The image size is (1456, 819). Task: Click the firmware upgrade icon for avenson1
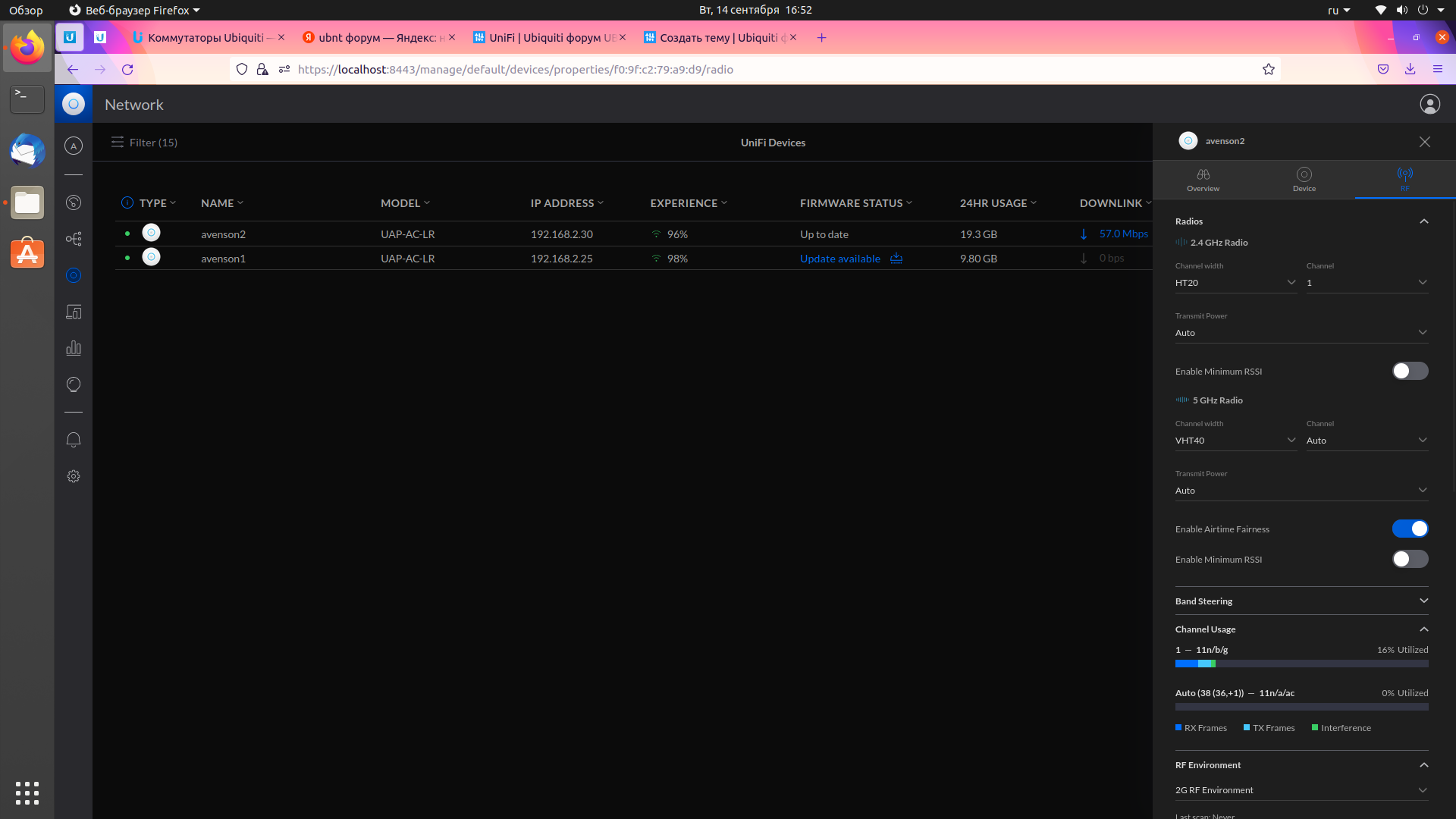tap(896, 258)
